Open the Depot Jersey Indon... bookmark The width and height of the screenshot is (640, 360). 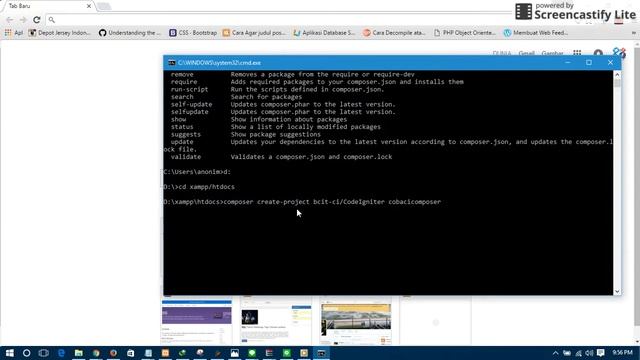point(60,33)
